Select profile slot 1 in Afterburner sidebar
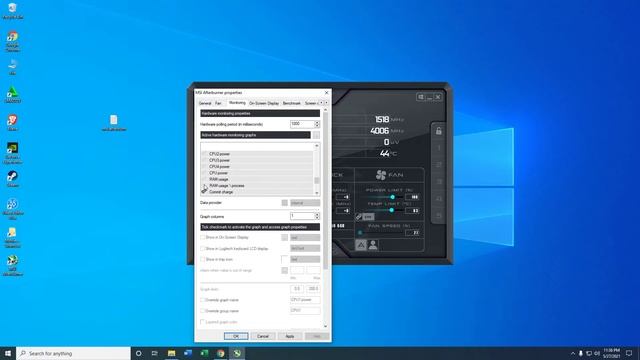The image size is (640, 360). pyautogui.click(x=439, y=148)
